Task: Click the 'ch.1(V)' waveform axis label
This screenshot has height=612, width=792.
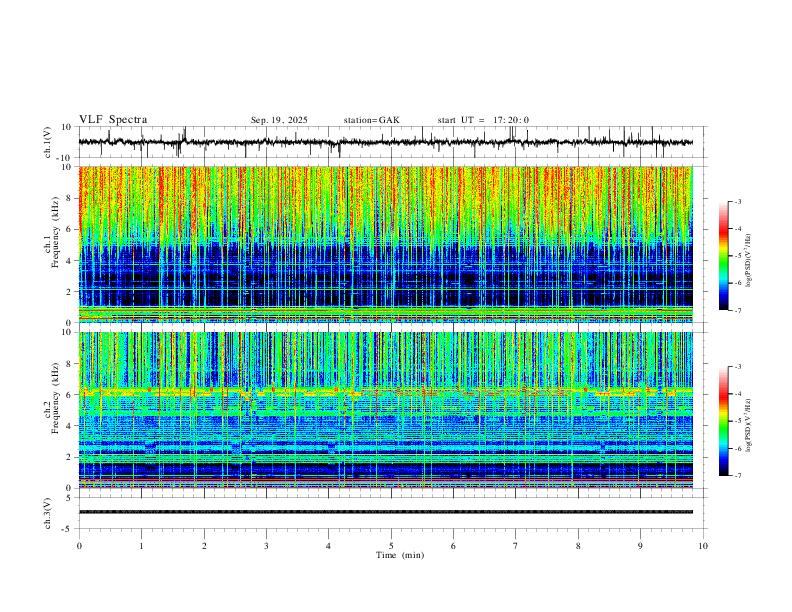Action: tap(48, 142)
